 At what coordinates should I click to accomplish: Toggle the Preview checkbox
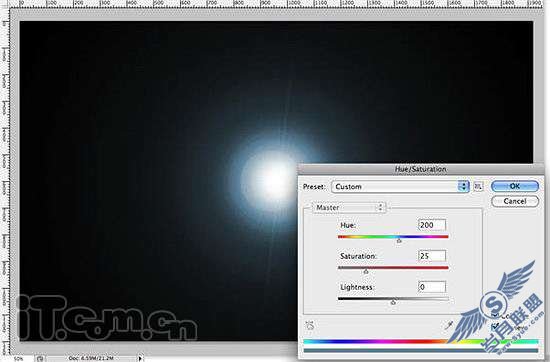point(495,327)
